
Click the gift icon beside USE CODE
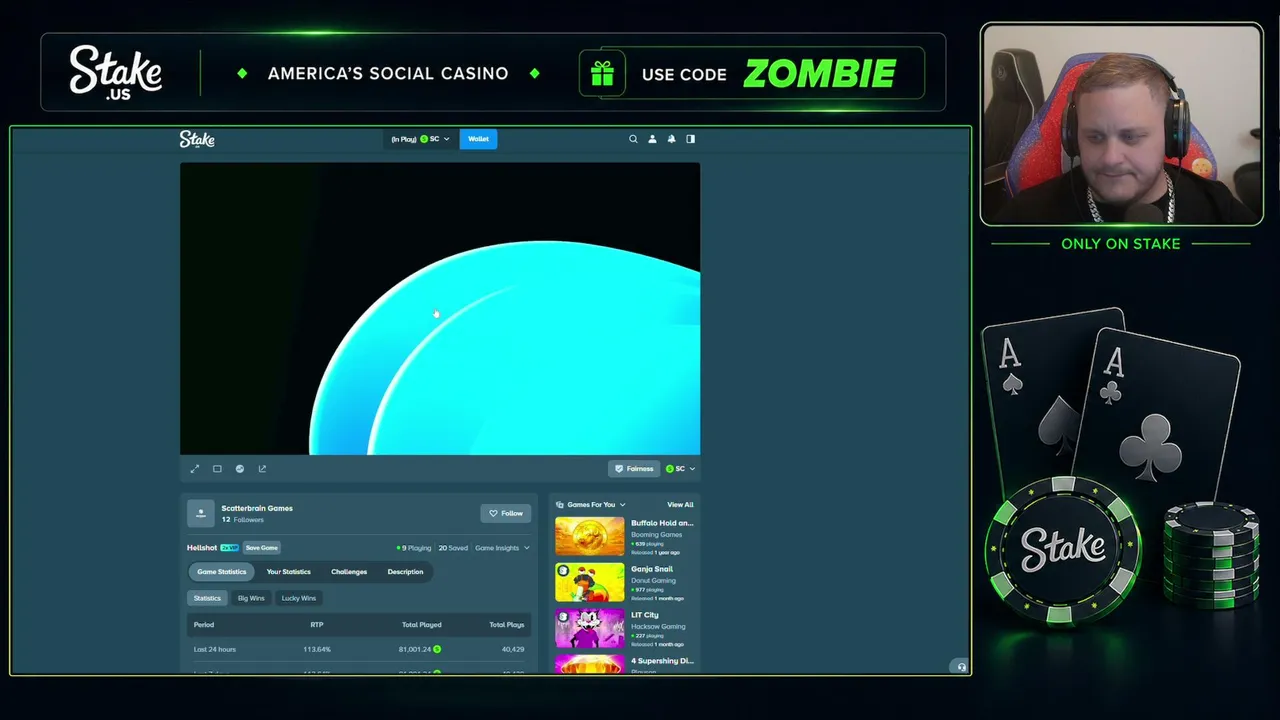coord(602,74)
